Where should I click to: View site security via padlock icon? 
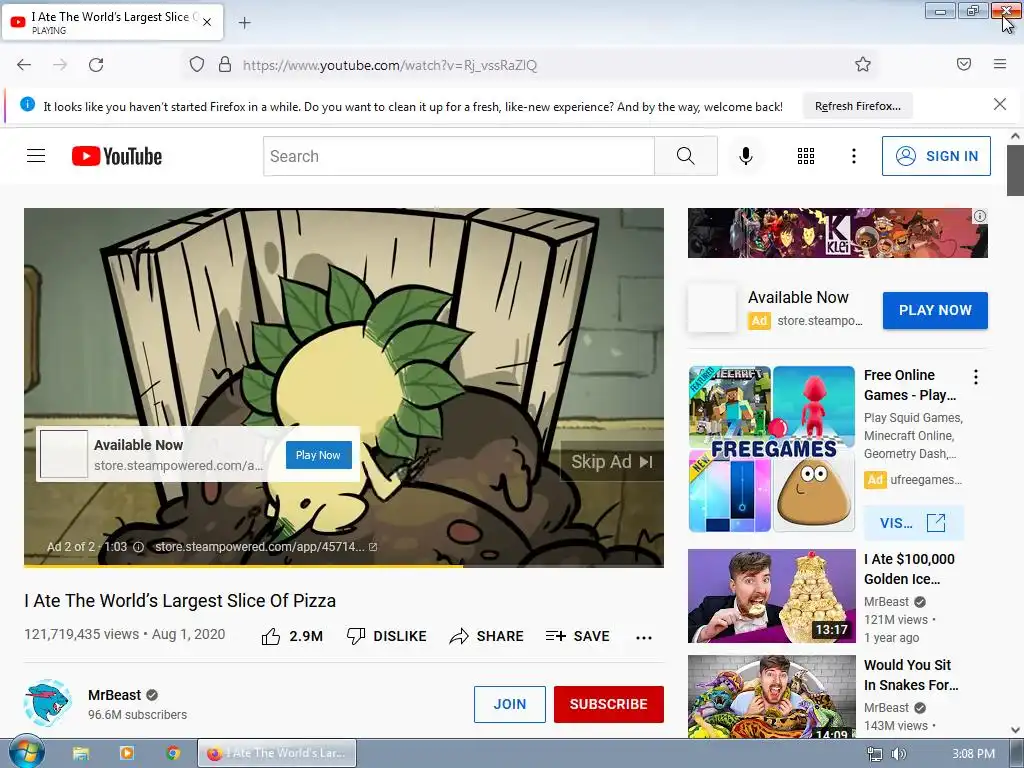pos(225,65)
